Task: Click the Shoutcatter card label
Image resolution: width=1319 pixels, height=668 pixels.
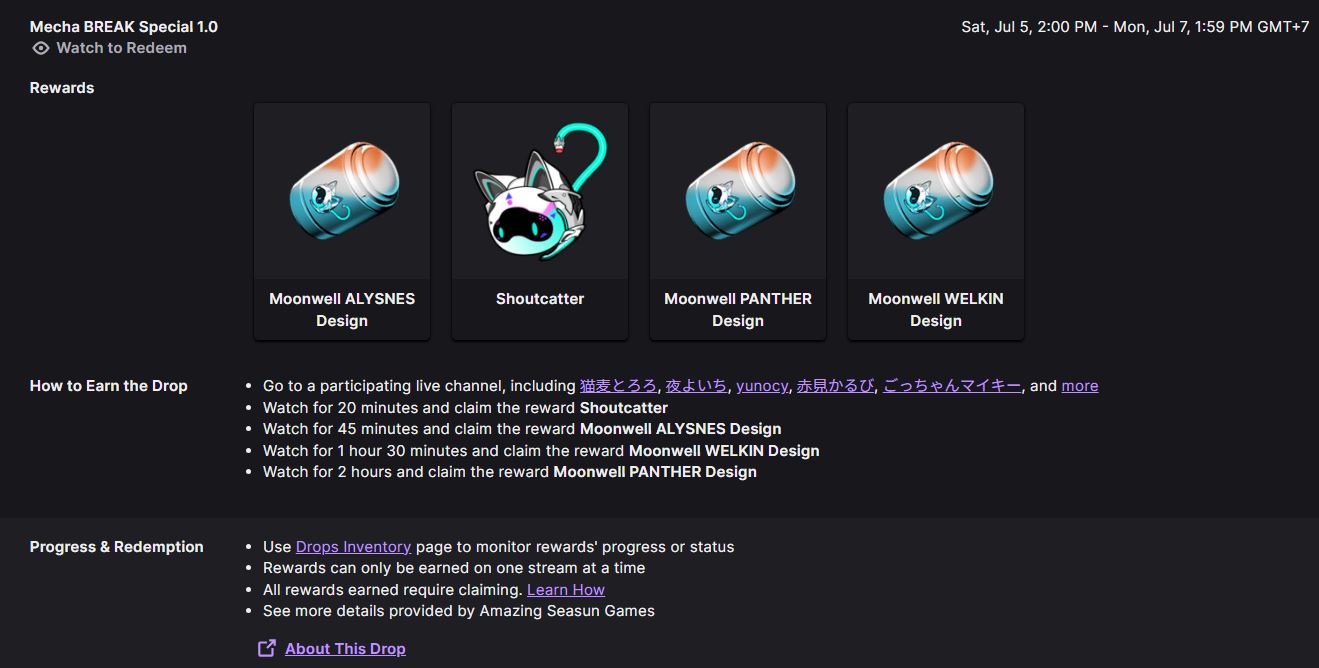Action: (x=540, y=299)
